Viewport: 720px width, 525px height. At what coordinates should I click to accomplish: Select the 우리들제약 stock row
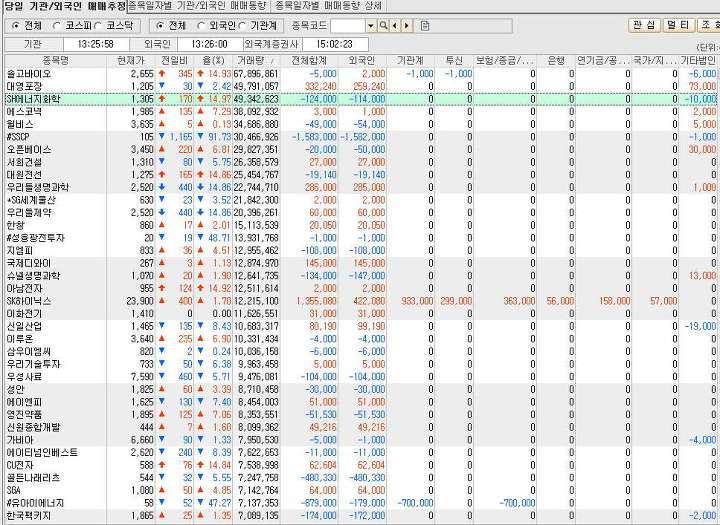pyautogui.click(x=361, y=213)
